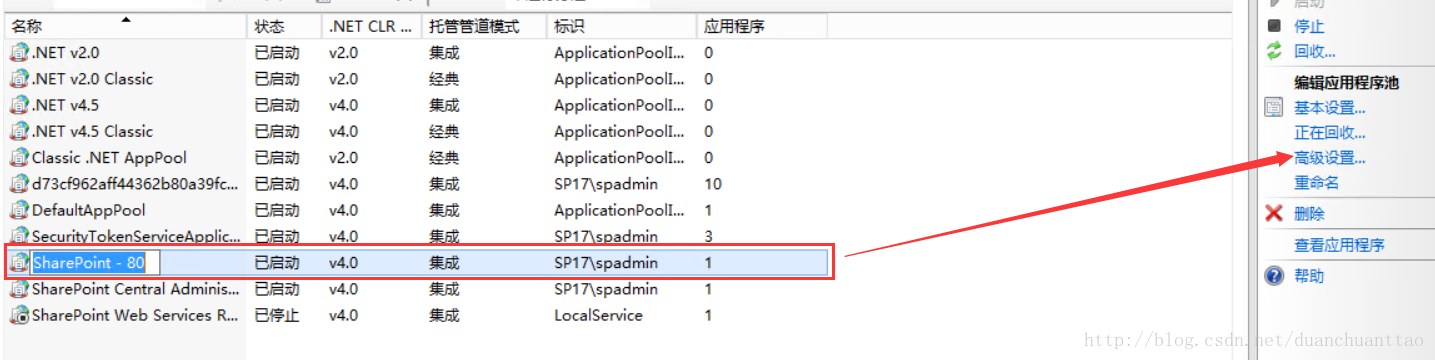View applications link (查看应用程序)
The height and width of the screenshot is (360, 1435).
pyautogui.click(x=1339, y=245)
